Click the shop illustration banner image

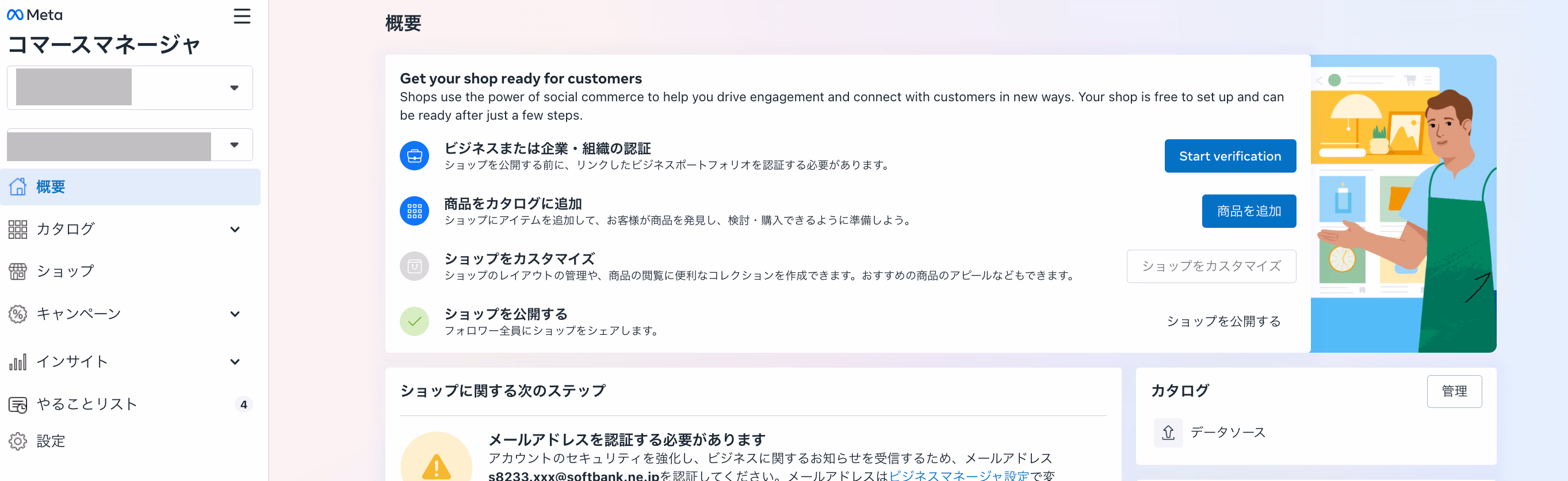click(1403, 203)
